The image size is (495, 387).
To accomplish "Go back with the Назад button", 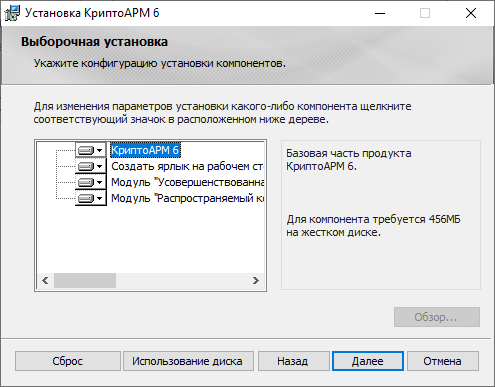I will click(293, 361).
